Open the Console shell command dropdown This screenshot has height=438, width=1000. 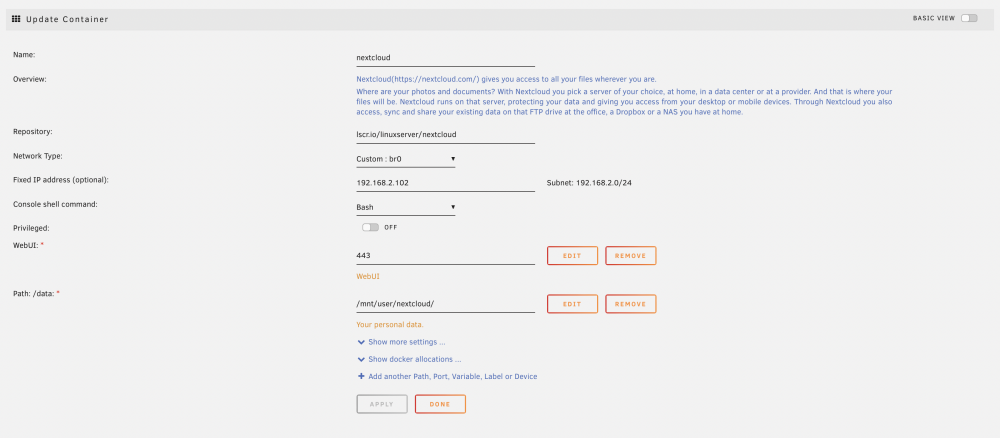[x=406, y=207]
